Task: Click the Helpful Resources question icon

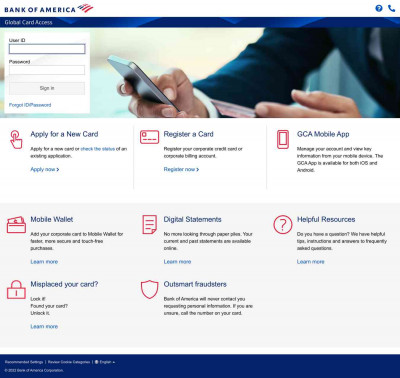Action: coord(283,224)
